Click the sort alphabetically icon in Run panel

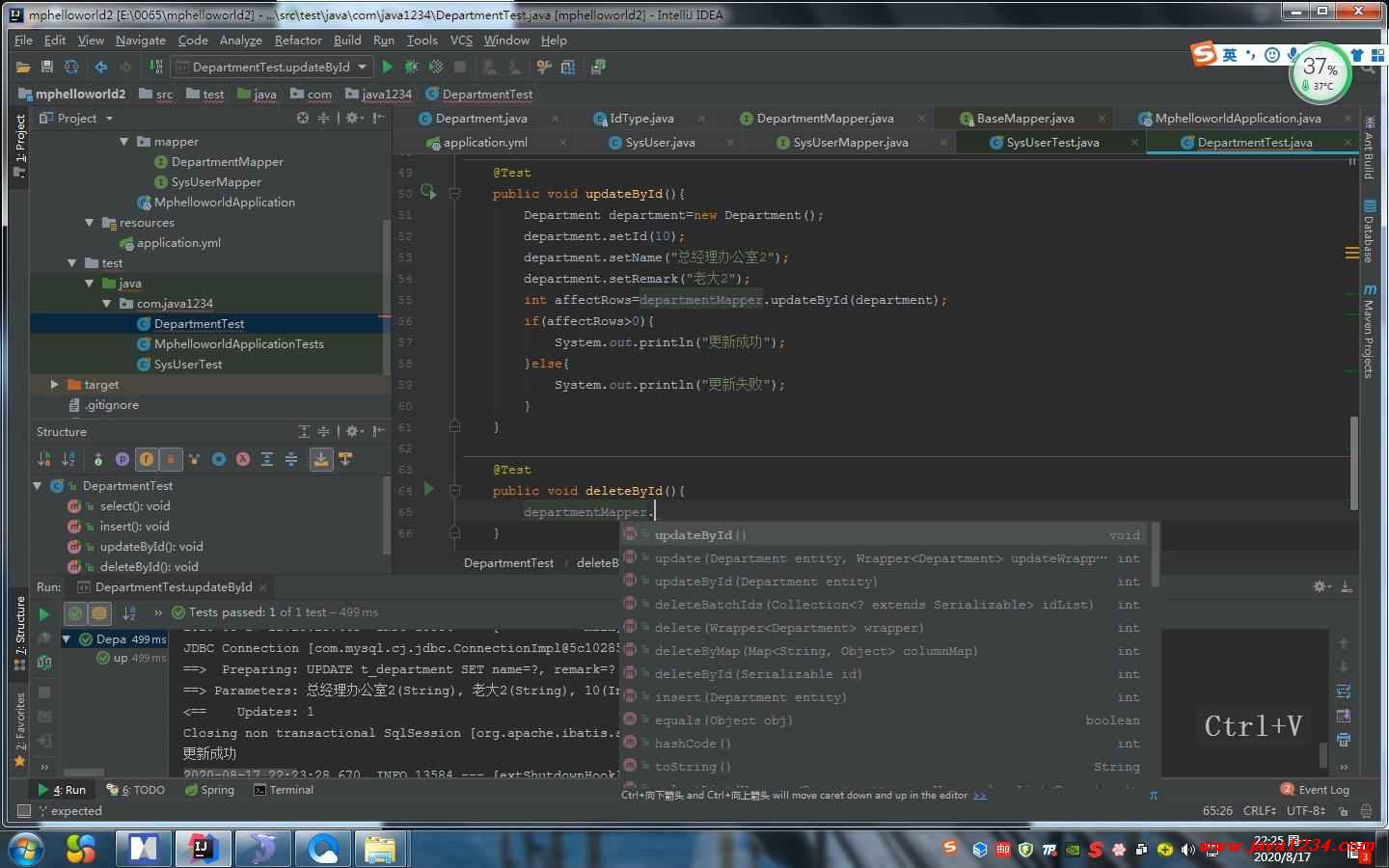(x=129, y=613)
